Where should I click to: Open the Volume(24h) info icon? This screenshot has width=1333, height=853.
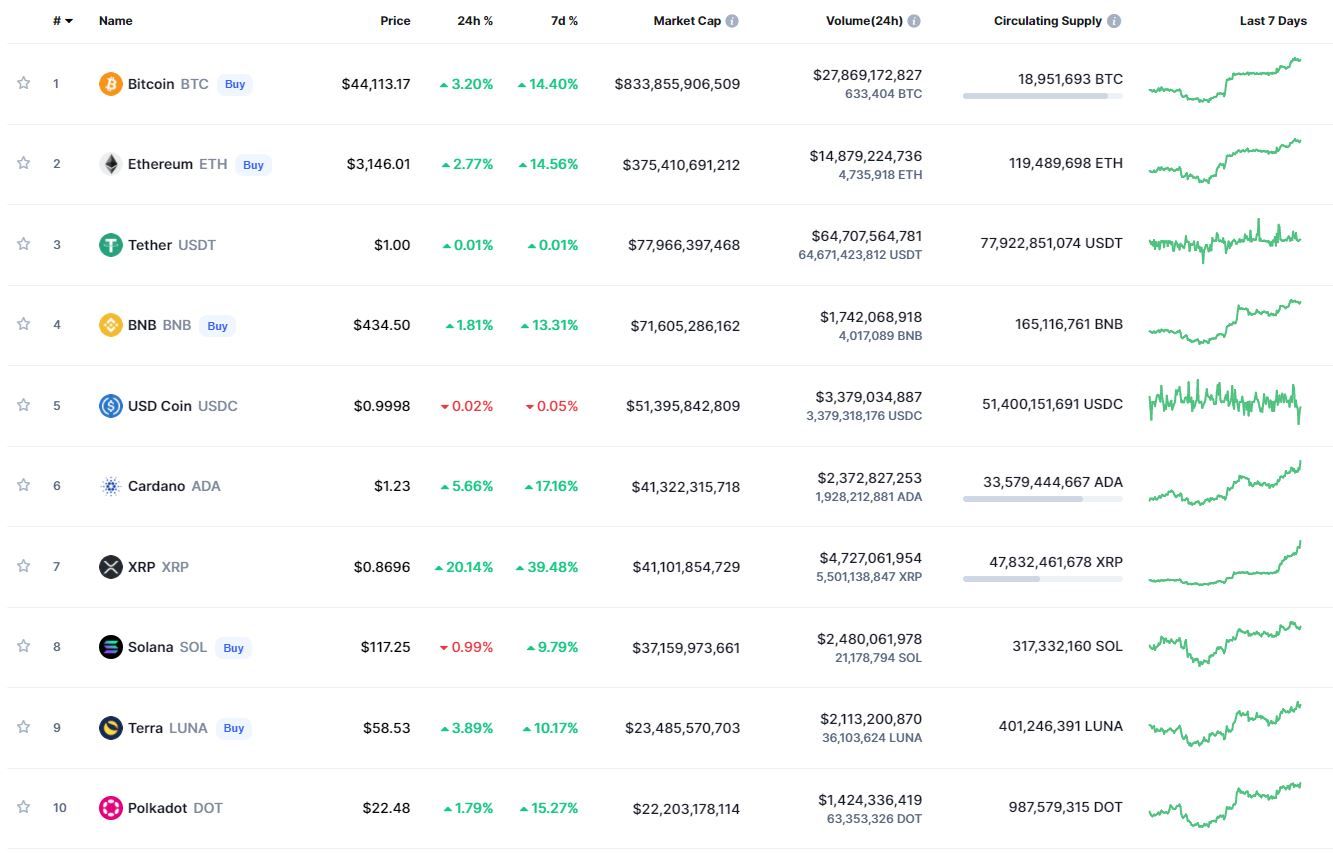point(914,21)
